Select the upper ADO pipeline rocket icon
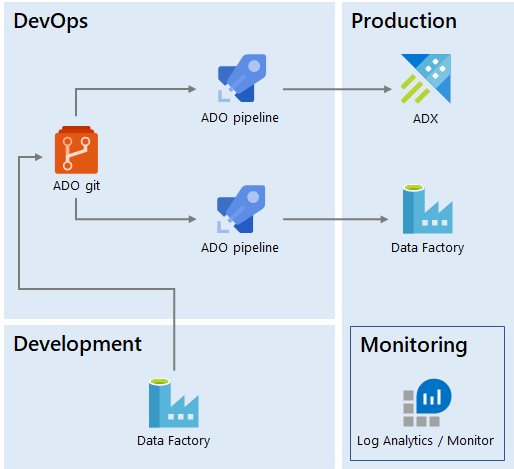The width and height of the screenshot is (514, 469). click(x=242, y=78)
